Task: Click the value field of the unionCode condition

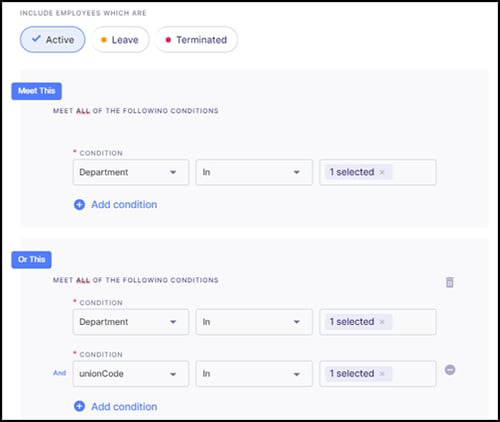Action: (378, 374)
